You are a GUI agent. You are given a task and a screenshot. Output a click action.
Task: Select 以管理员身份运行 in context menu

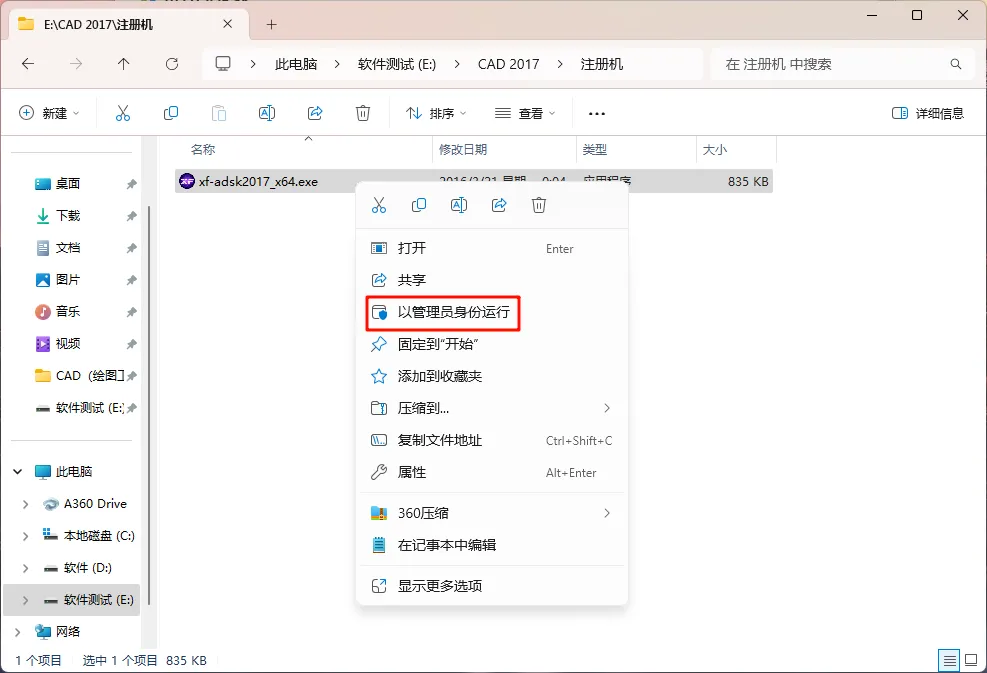[x=492, y=312]
